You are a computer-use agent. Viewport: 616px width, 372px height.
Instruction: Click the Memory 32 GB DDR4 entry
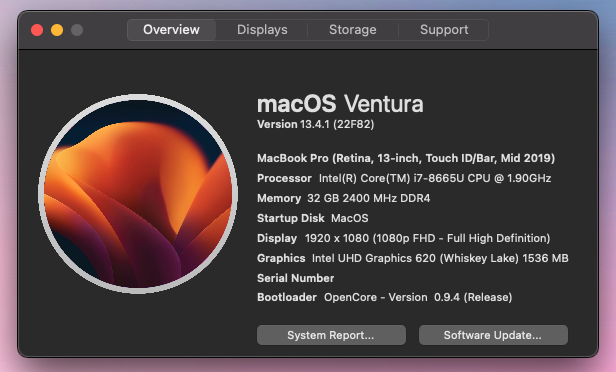(343, 198)
